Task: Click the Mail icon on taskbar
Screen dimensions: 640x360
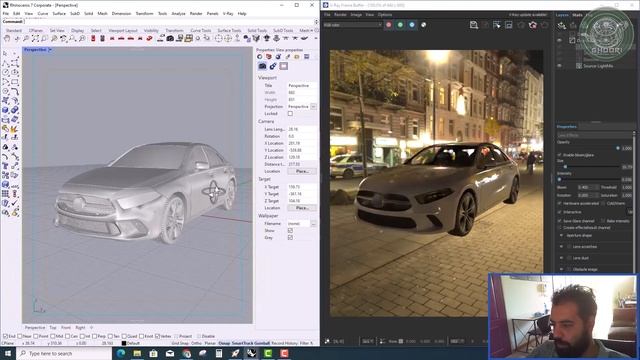Action: [x=170, y=353]
